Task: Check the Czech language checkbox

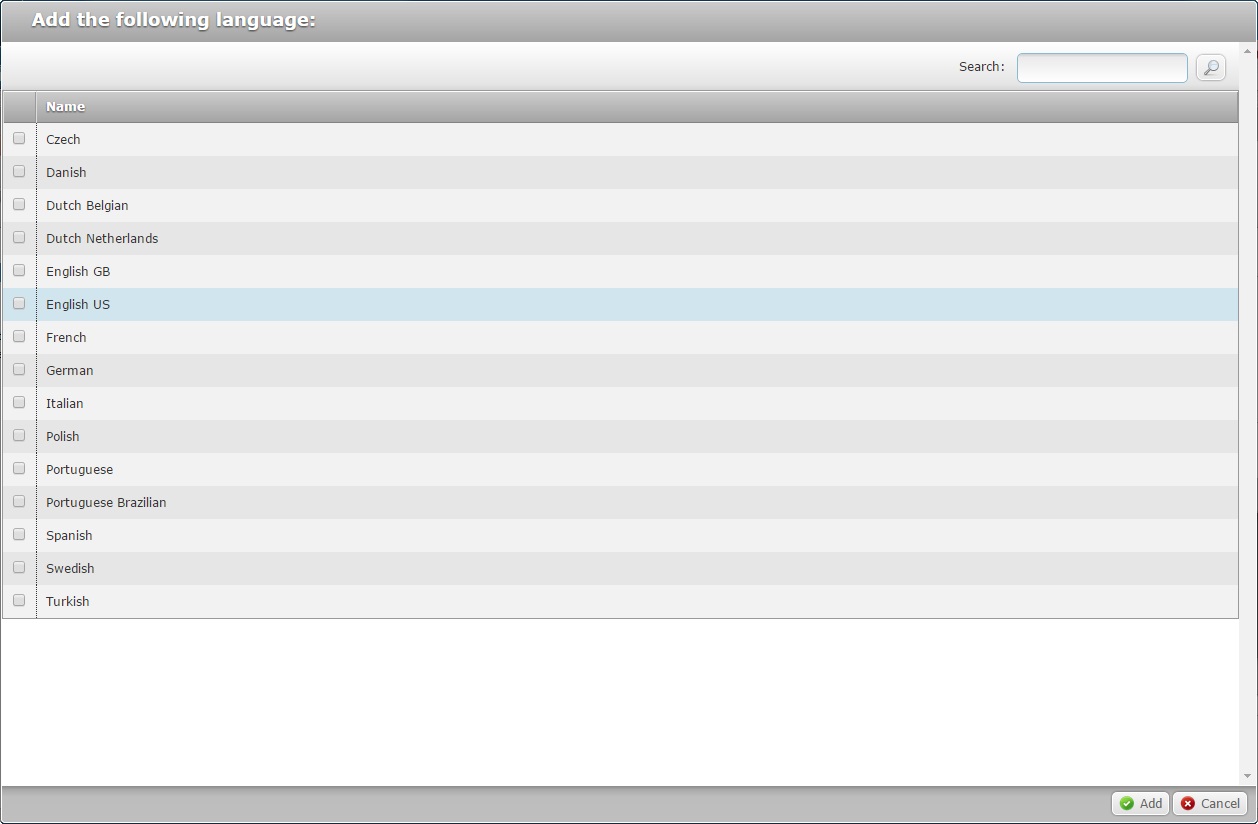Action: click(x=19, y=139)
